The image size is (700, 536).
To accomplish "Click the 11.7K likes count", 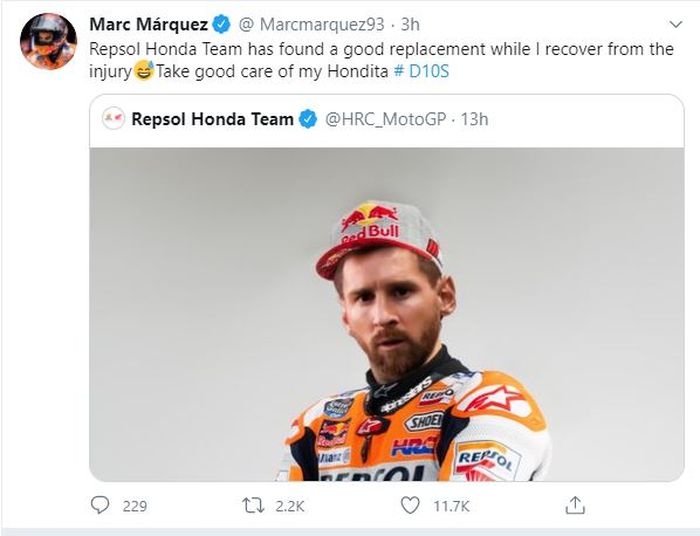I will pos(452,506).
